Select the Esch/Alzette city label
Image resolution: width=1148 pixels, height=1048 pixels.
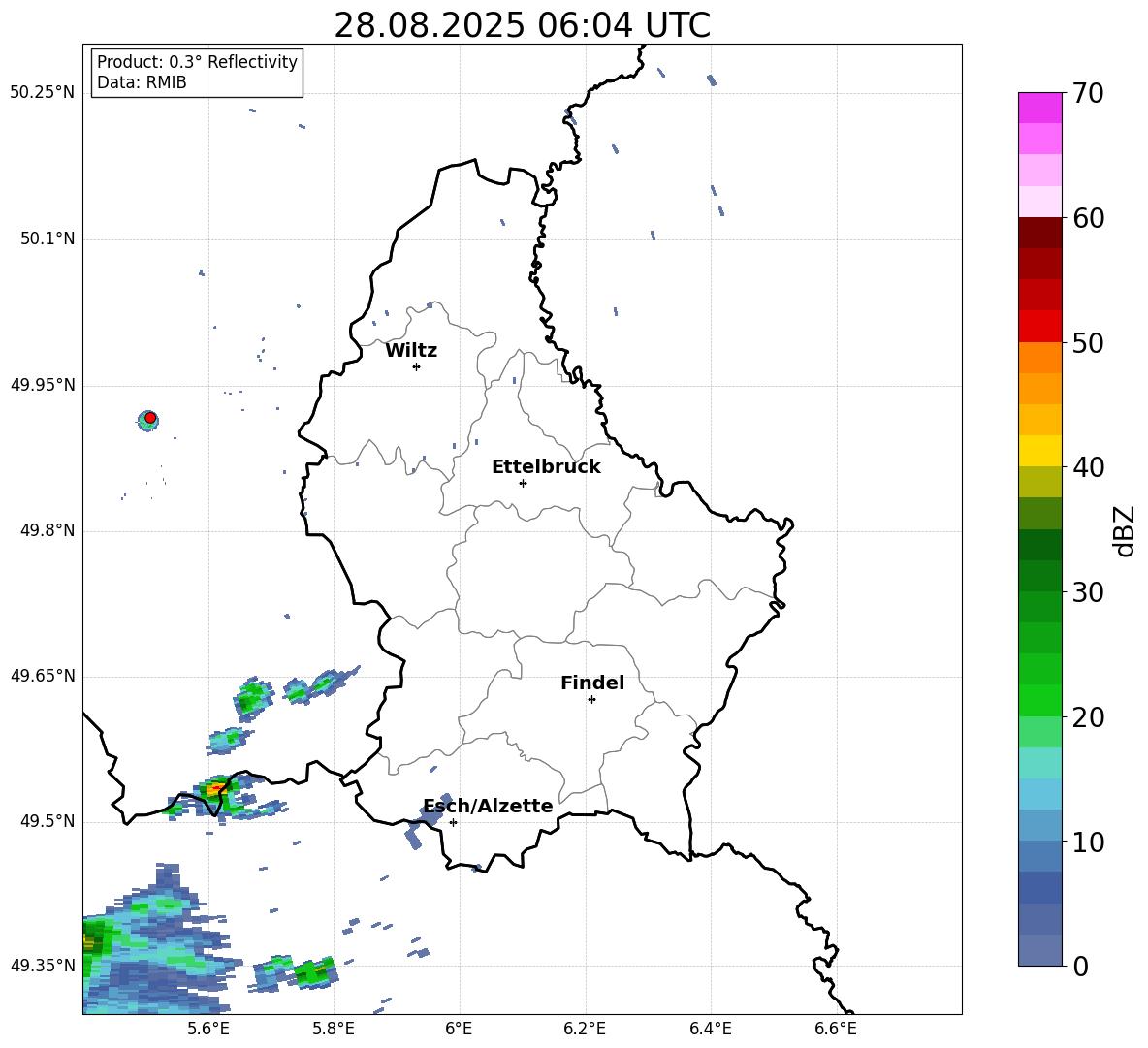pos(488,806)
